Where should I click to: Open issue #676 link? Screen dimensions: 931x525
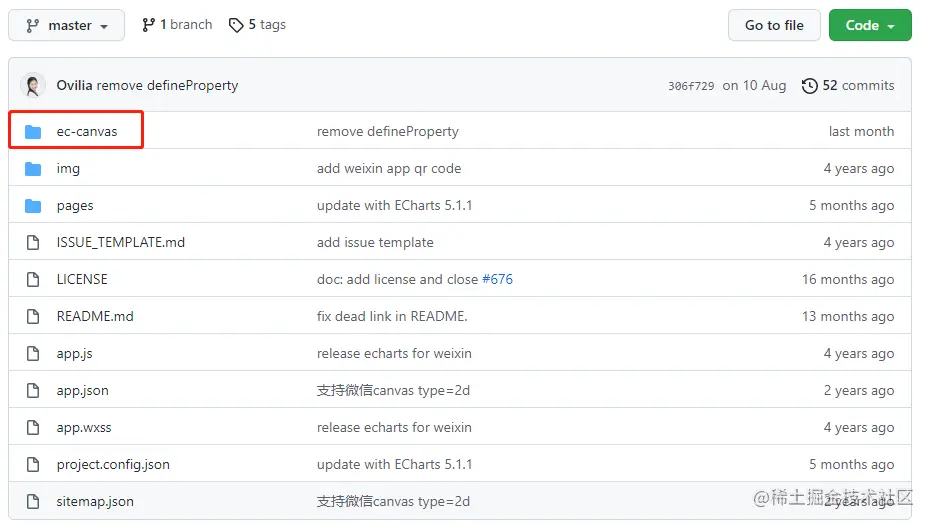click(x=497, y=280)
